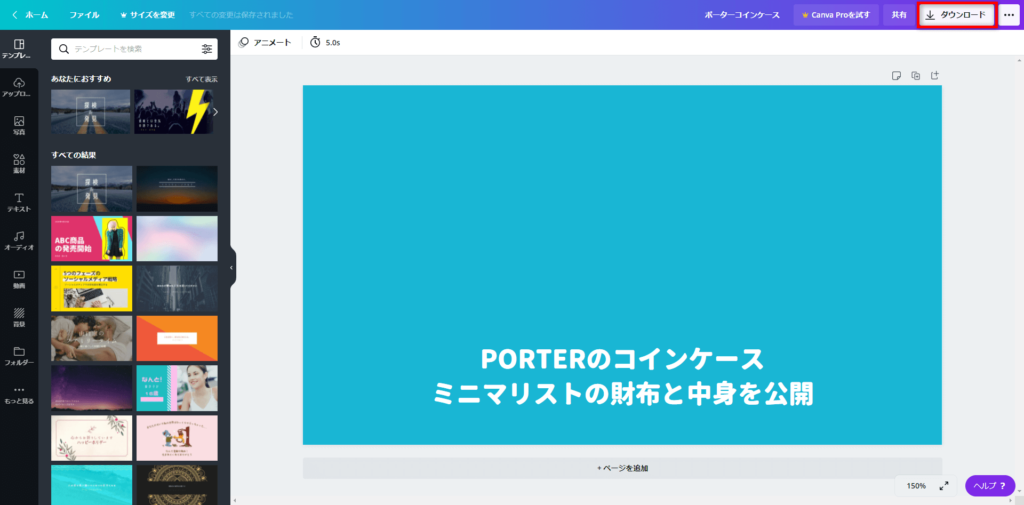Select the teal watercolor template thumbnail
The width and height of the screenshot is (1024, 505).
(x=91, y=485)
